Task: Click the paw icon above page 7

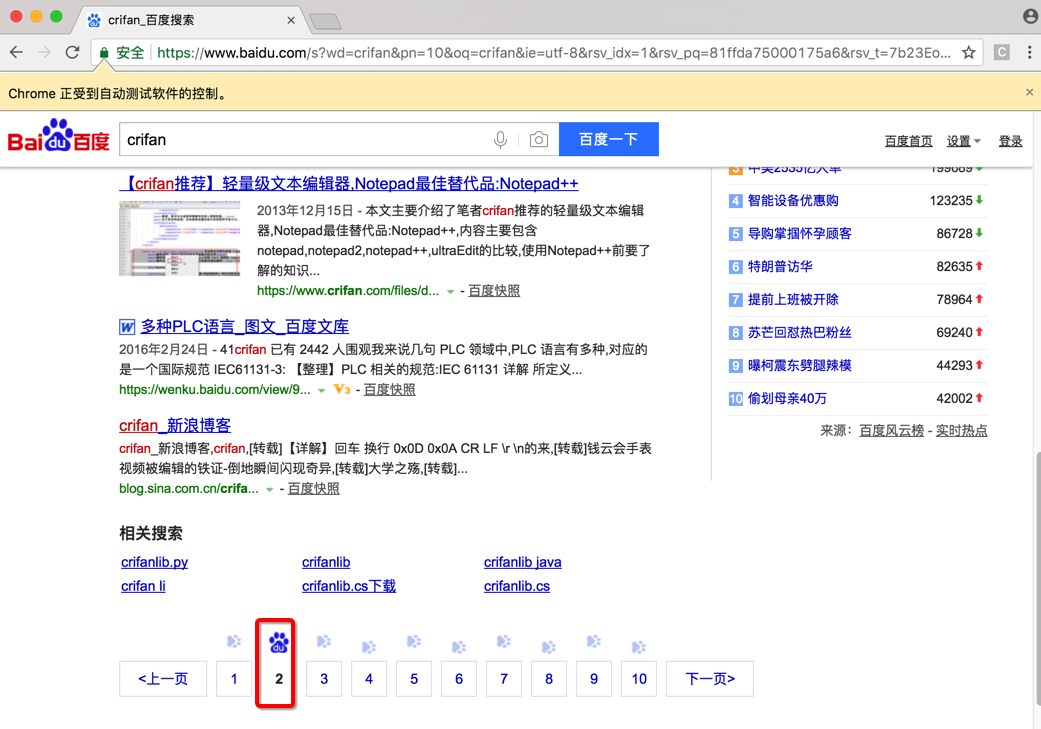Action: (x=503, y=641)
